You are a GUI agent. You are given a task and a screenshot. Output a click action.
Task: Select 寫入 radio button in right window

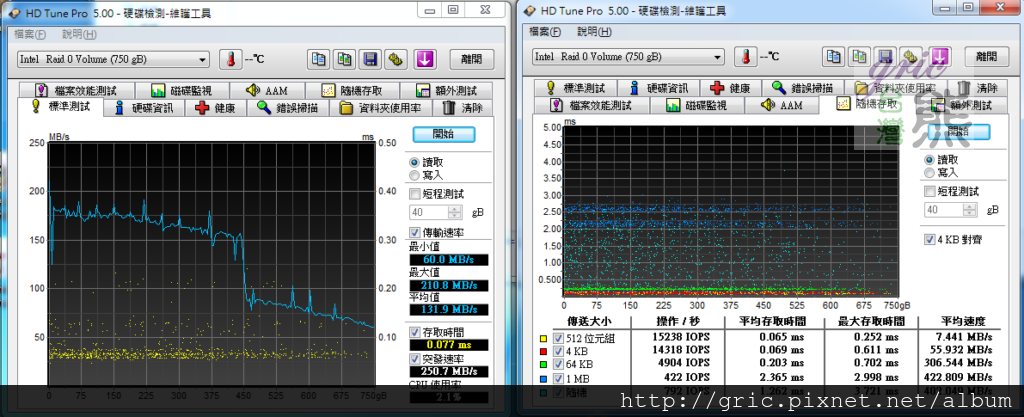929,172
